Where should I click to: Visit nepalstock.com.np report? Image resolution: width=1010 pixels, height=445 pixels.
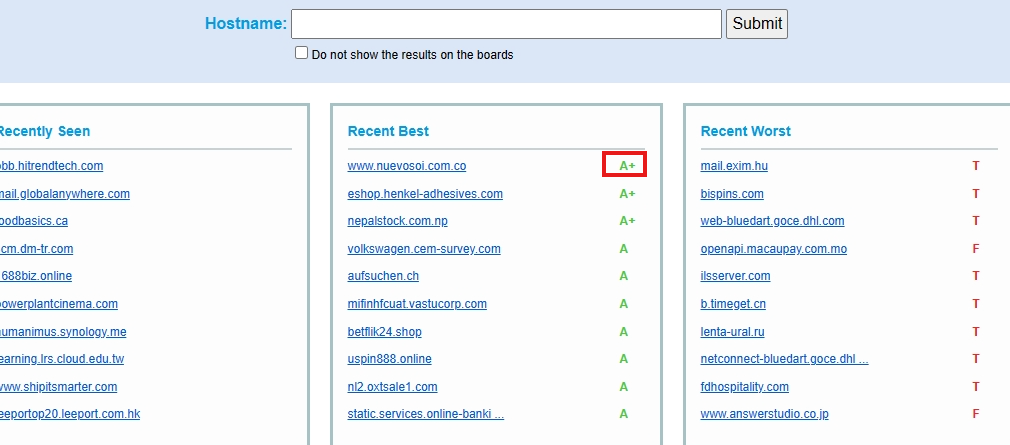click(x=397, y=221)
